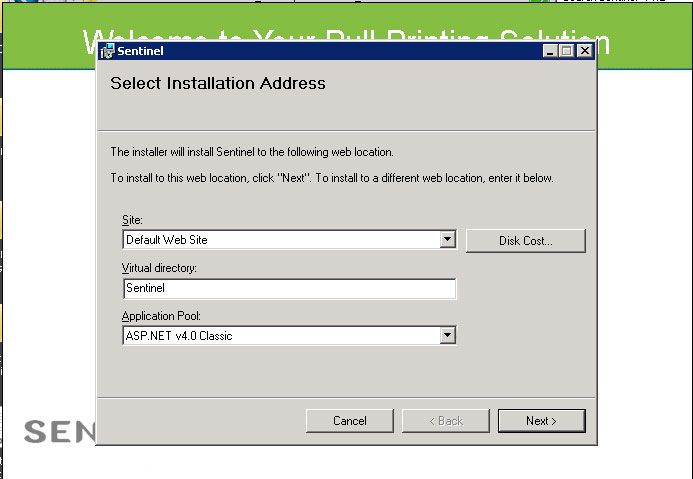Close the Sentinel installer window
Image resolution: width=693 pixels, height=479 pixels.
[x=585, y=51]
